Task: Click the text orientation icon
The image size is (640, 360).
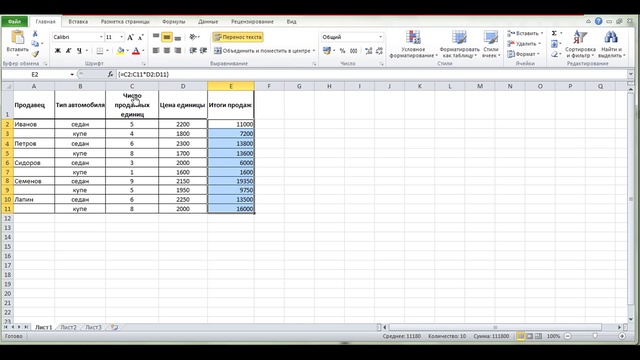Action: [193, 37]
